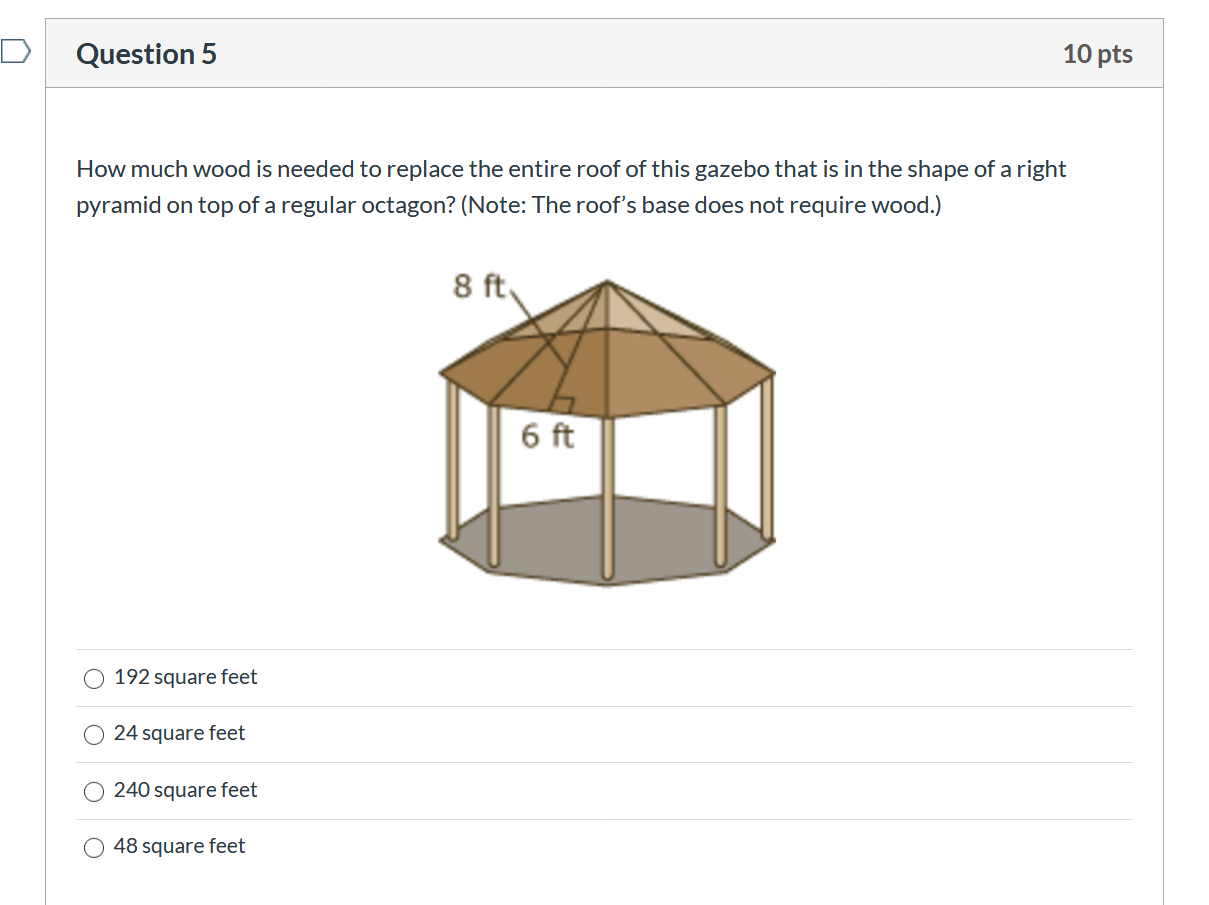1209x905 pixels.
Task: Click the white area below the answers
Action: (600, 885)
